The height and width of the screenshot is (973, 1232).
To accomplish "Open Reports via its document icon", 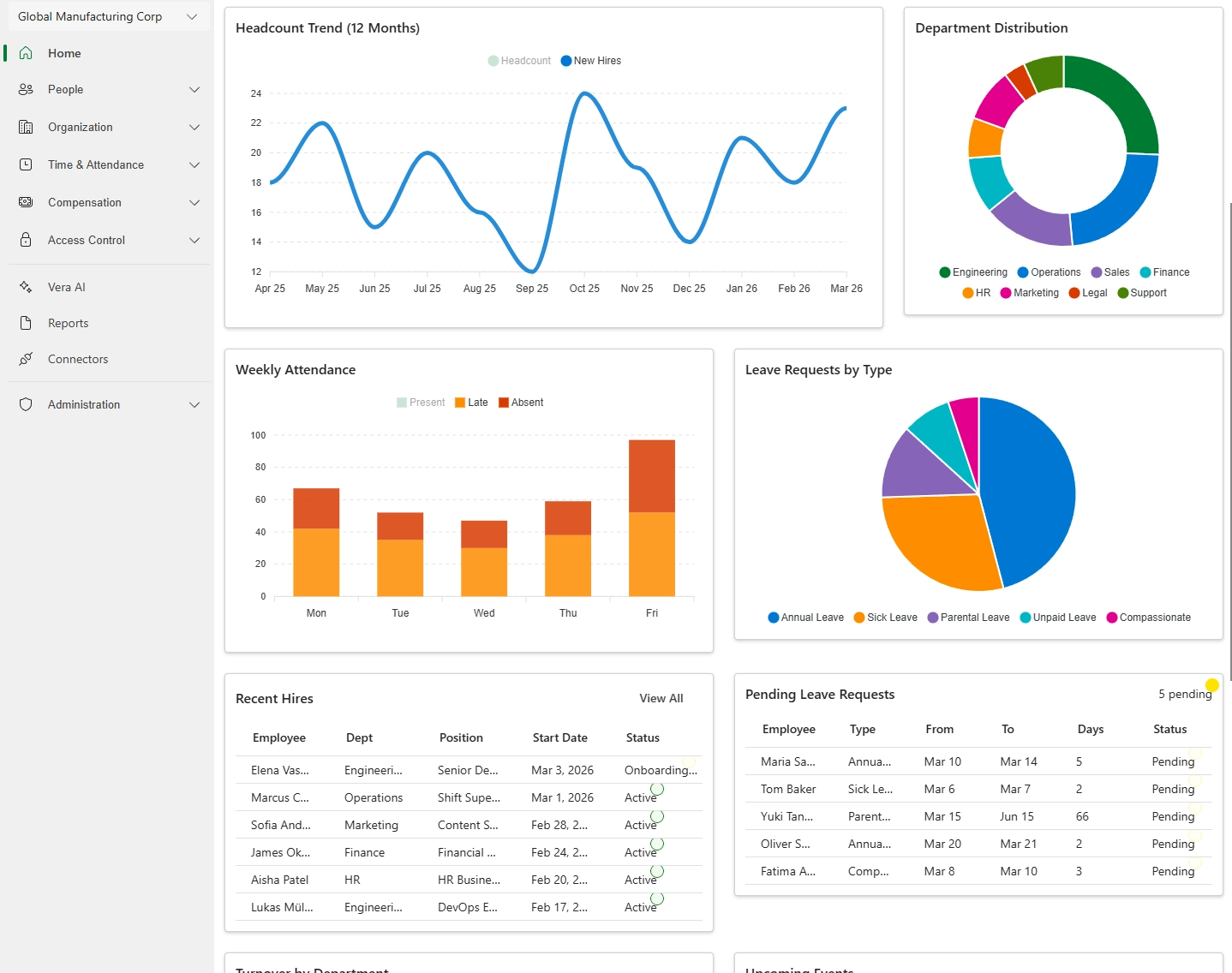I will coord(27,323).
